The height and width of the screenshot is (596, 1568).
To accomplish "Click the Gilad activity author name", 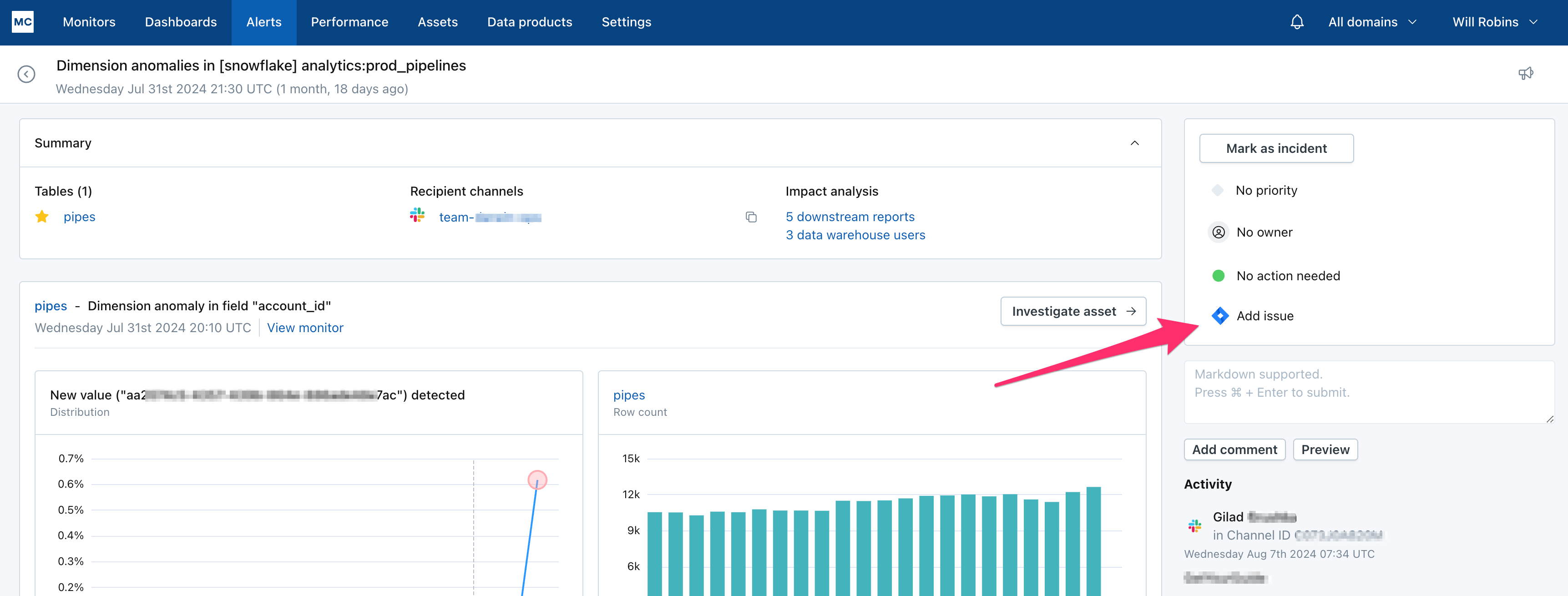I will coord(1254,517).
